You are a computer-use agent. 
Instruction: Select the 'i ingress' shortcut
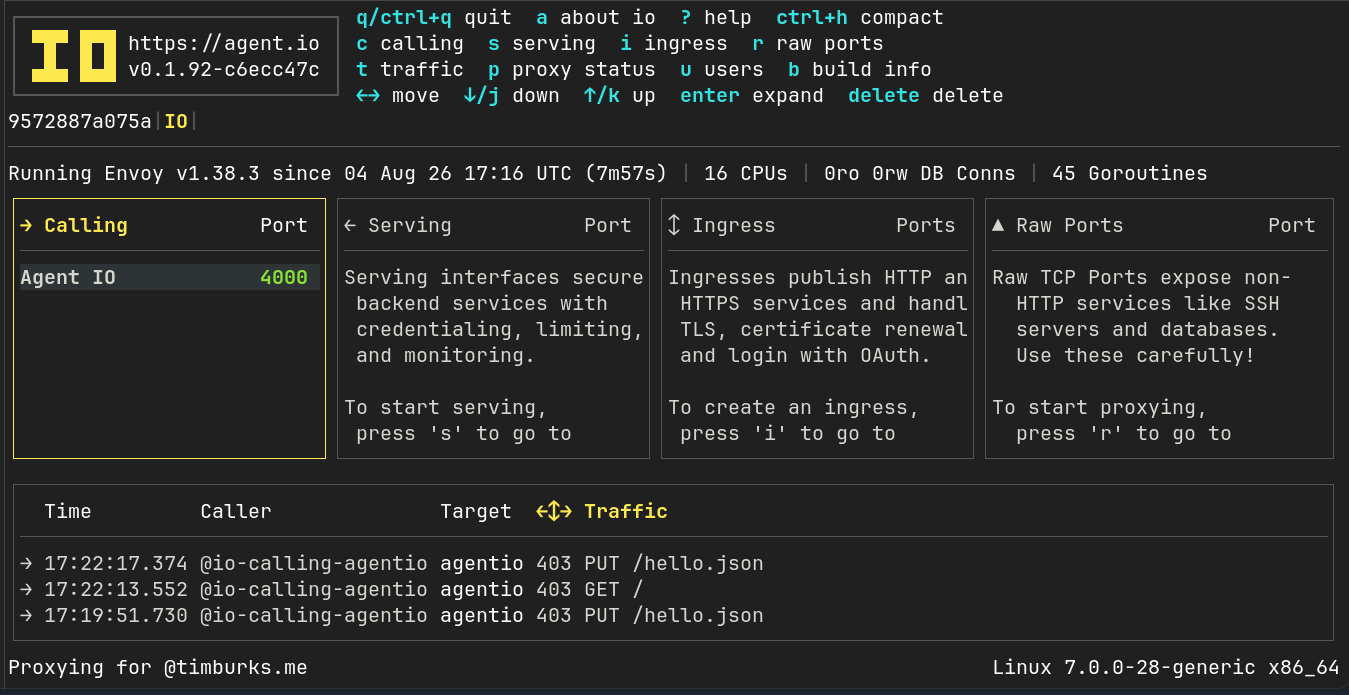click(x=674, y=44)
